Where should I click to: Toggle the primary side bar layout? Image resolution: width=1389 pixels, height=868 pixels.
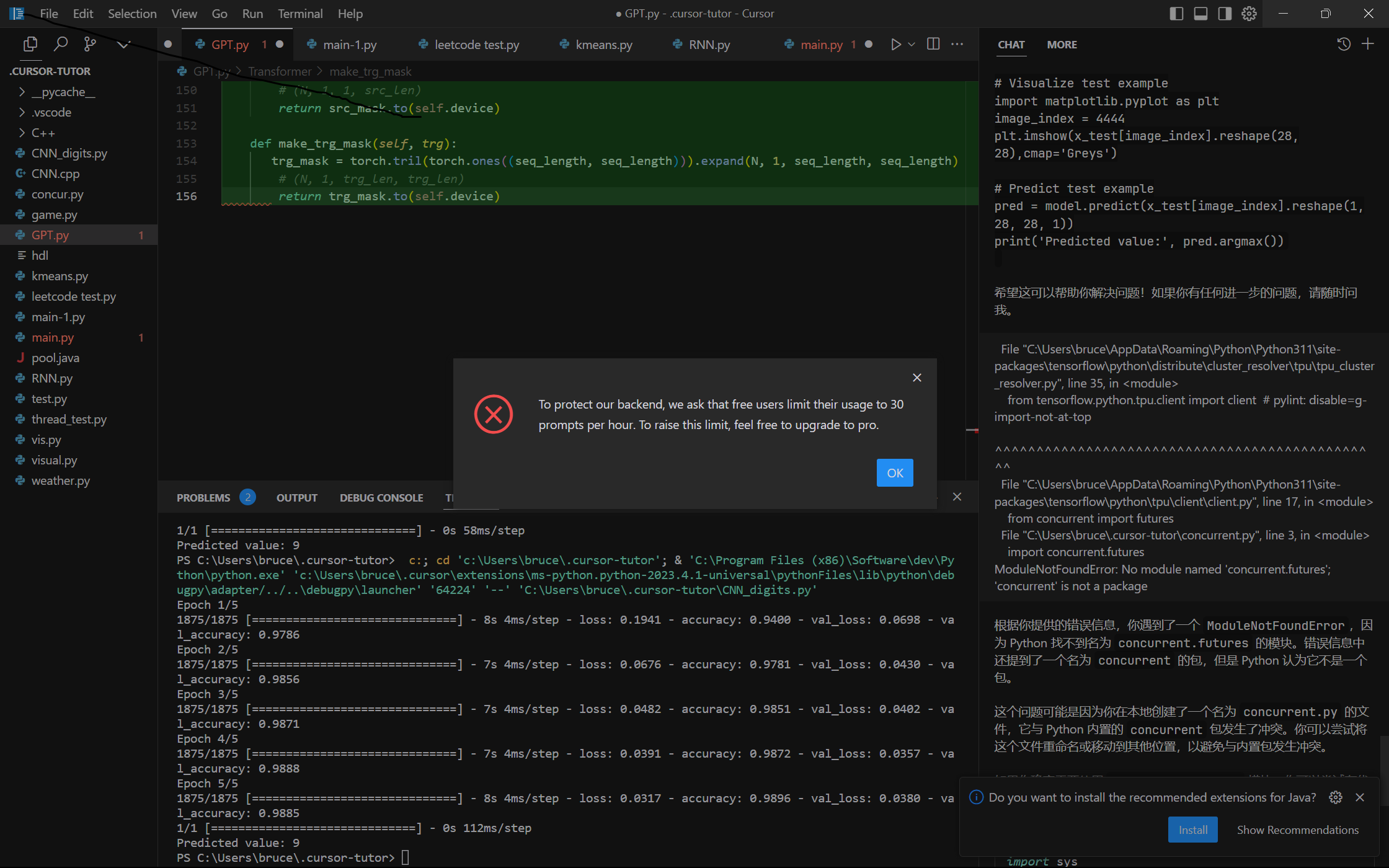pyautogui.click(x=1176, y=14)
